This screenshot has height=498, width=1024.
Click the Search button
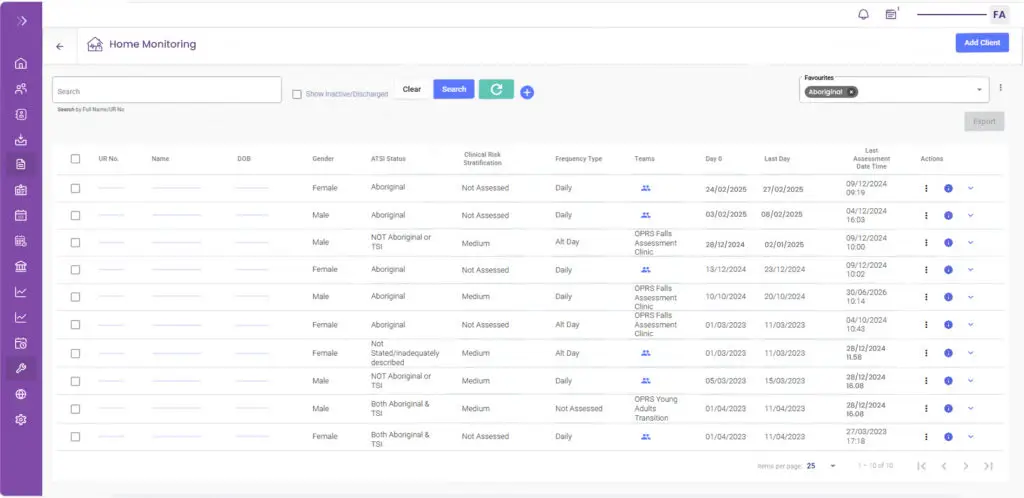coord(454,89)
